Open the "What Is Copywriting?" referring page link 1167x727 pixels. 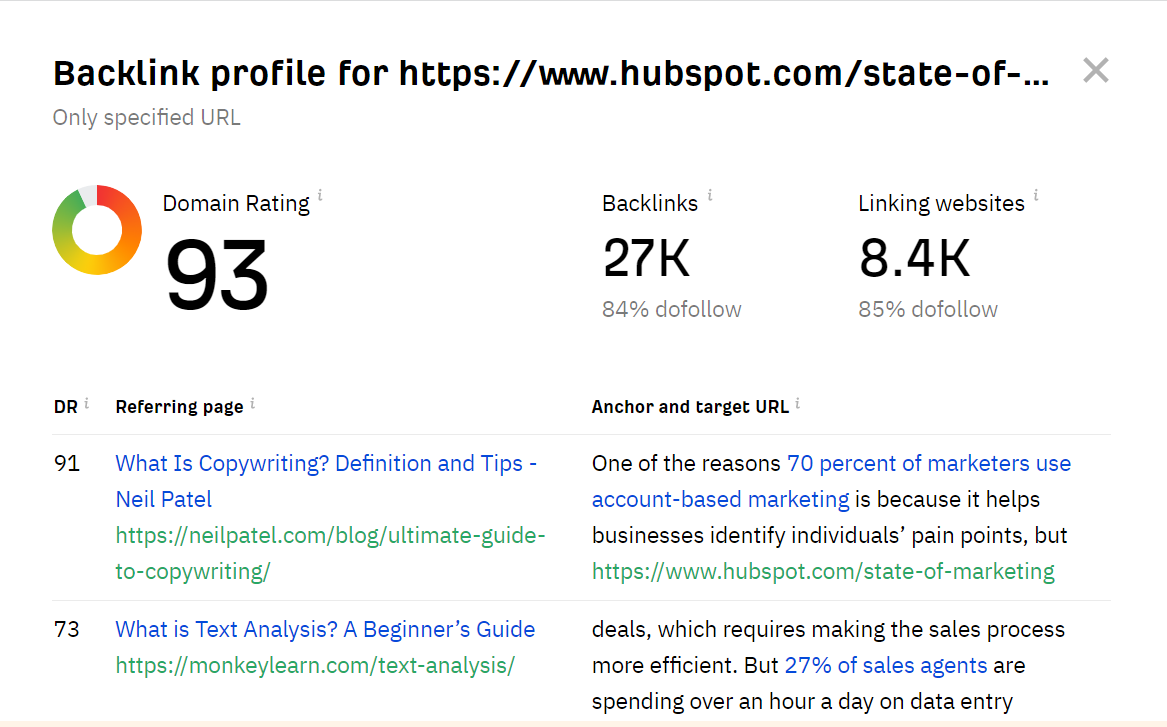(326, 464)
